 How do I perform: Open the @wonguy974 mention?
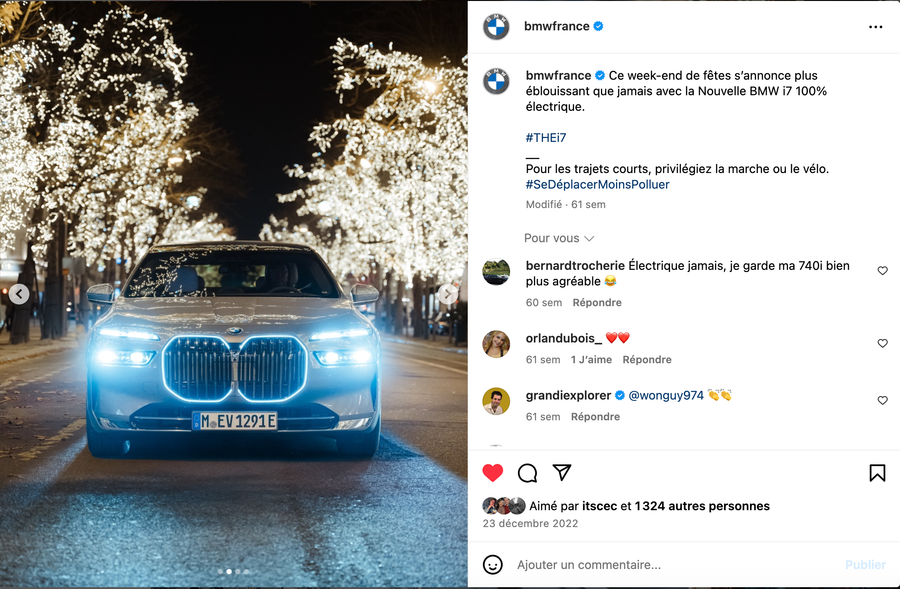(x=666, y=396)
